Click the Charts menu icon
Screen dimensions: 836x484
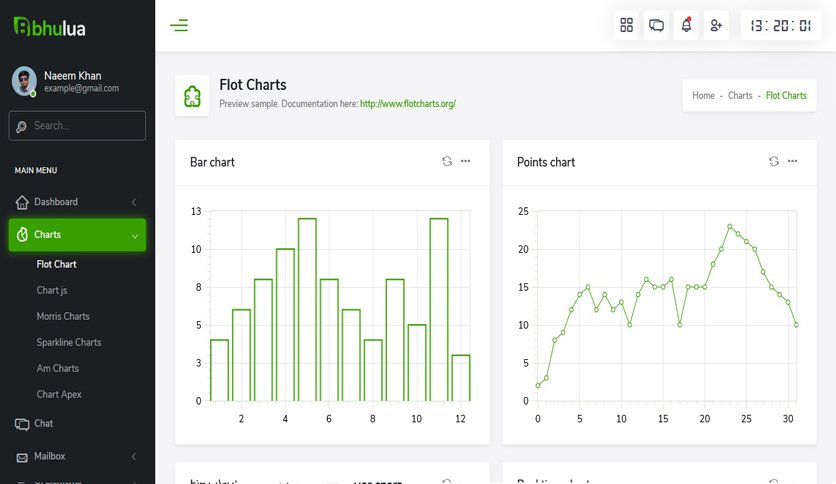coord(22,235)
